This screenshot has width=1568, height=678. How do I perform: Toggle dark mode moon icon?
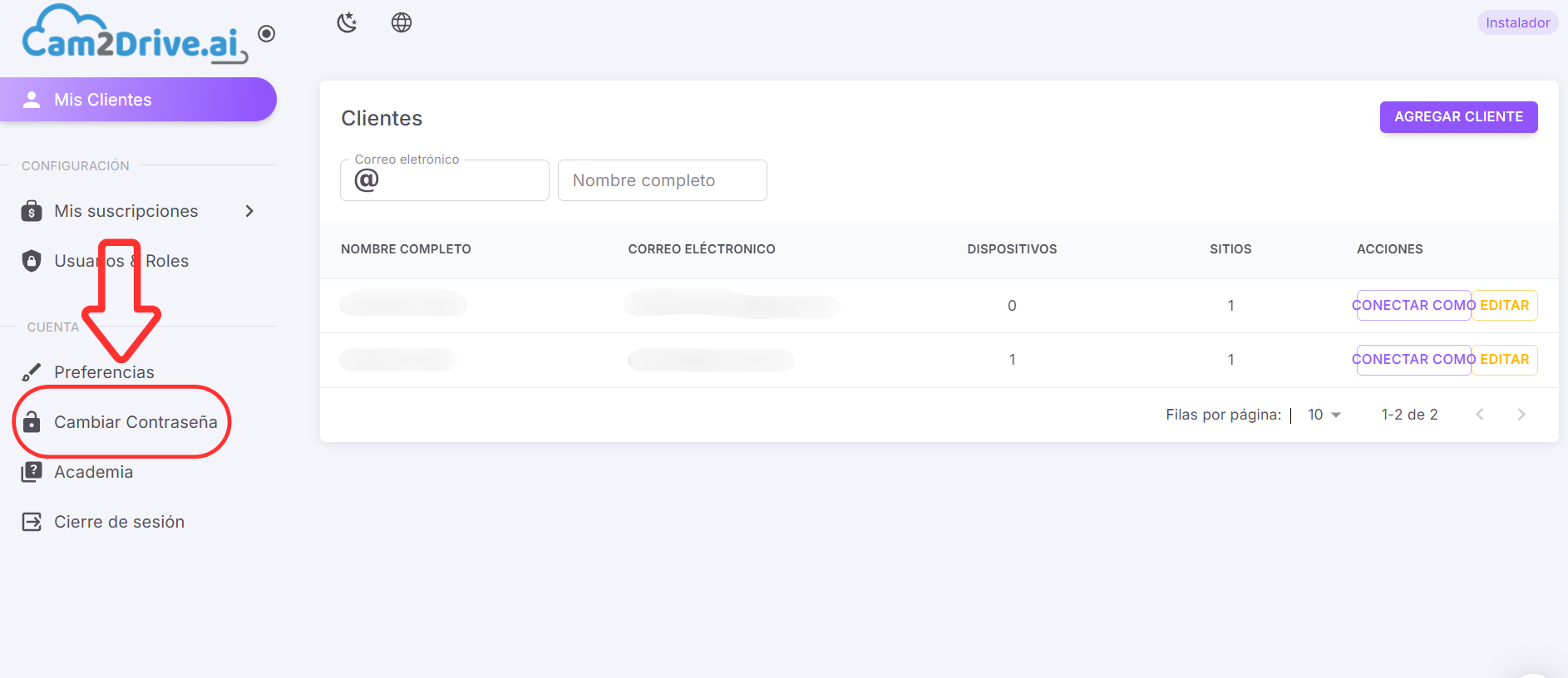click(347, 22)
